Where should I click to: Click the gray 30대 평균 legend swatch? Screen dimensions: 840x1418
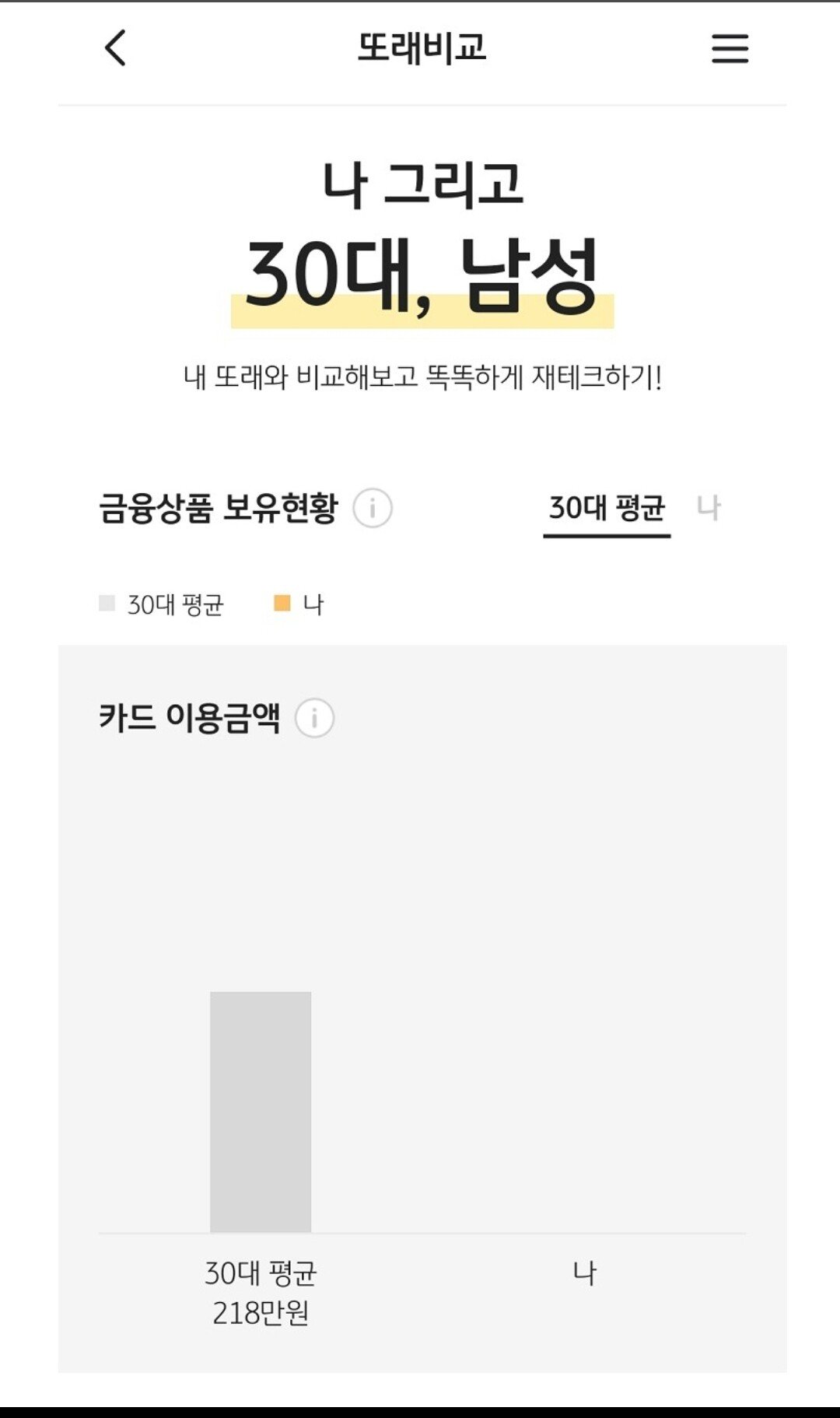coord(107,604)
